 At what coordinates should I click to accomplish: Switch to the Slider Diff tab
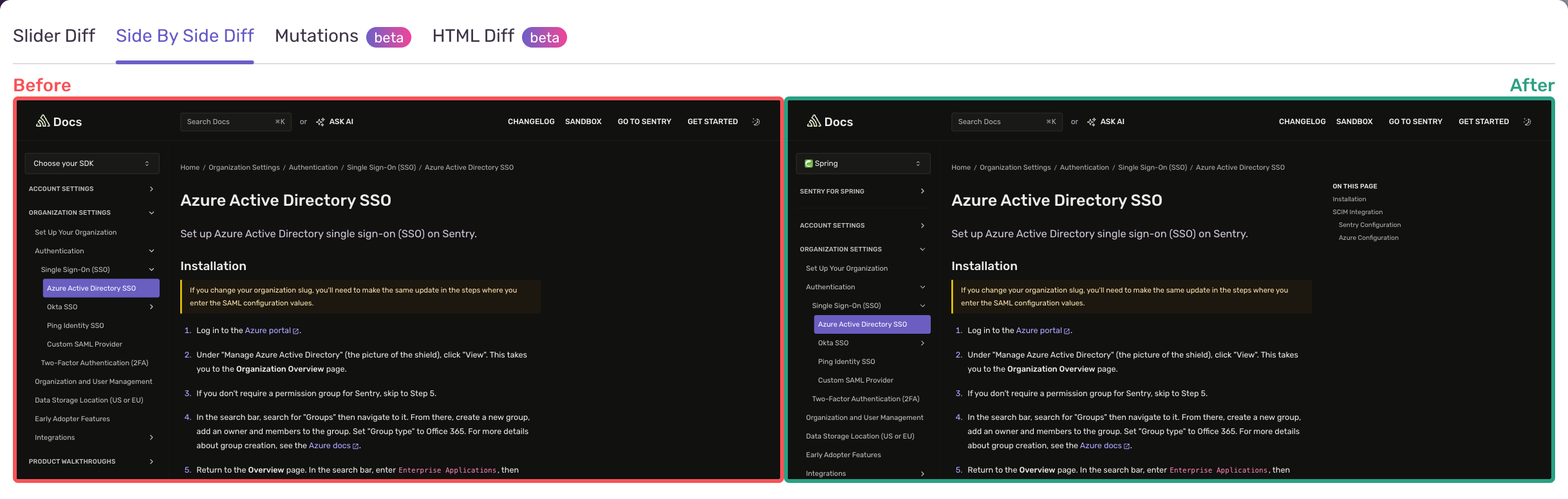pyautogui.click(x=54, y=36)
